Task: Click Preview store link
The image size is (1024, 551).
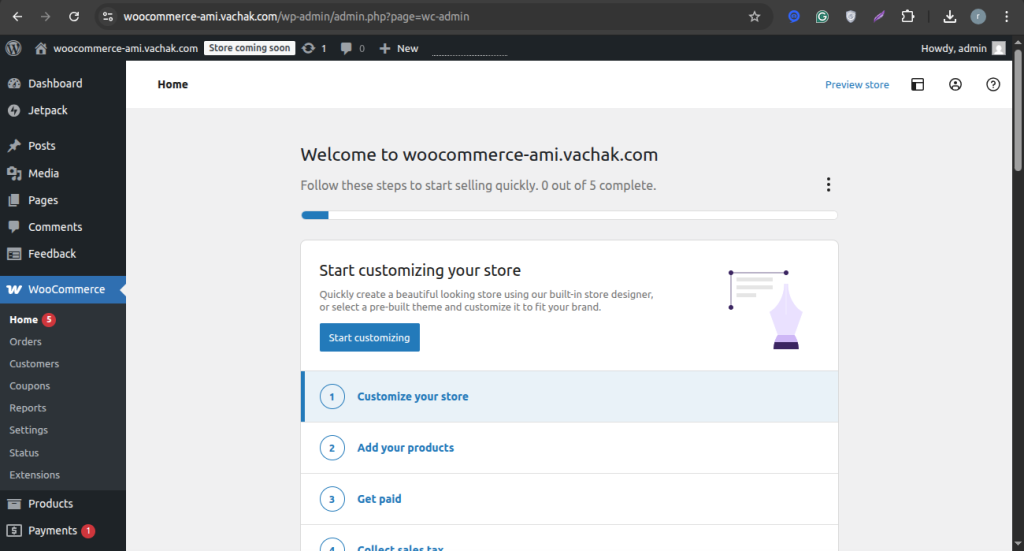Action: [x=857, y=84]
